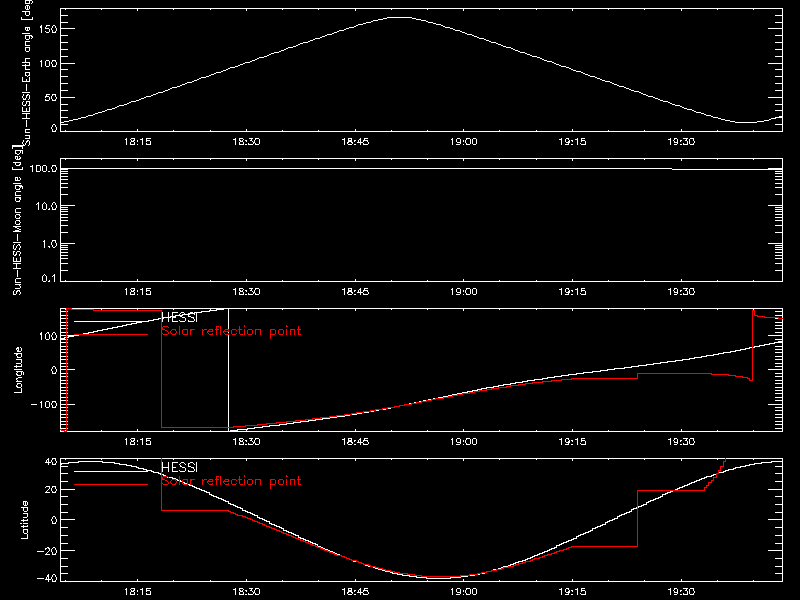This screenshot has height=600, width=800.
Task: Click '18:30' time label under Moon angle plot
Action: (246, 292)
